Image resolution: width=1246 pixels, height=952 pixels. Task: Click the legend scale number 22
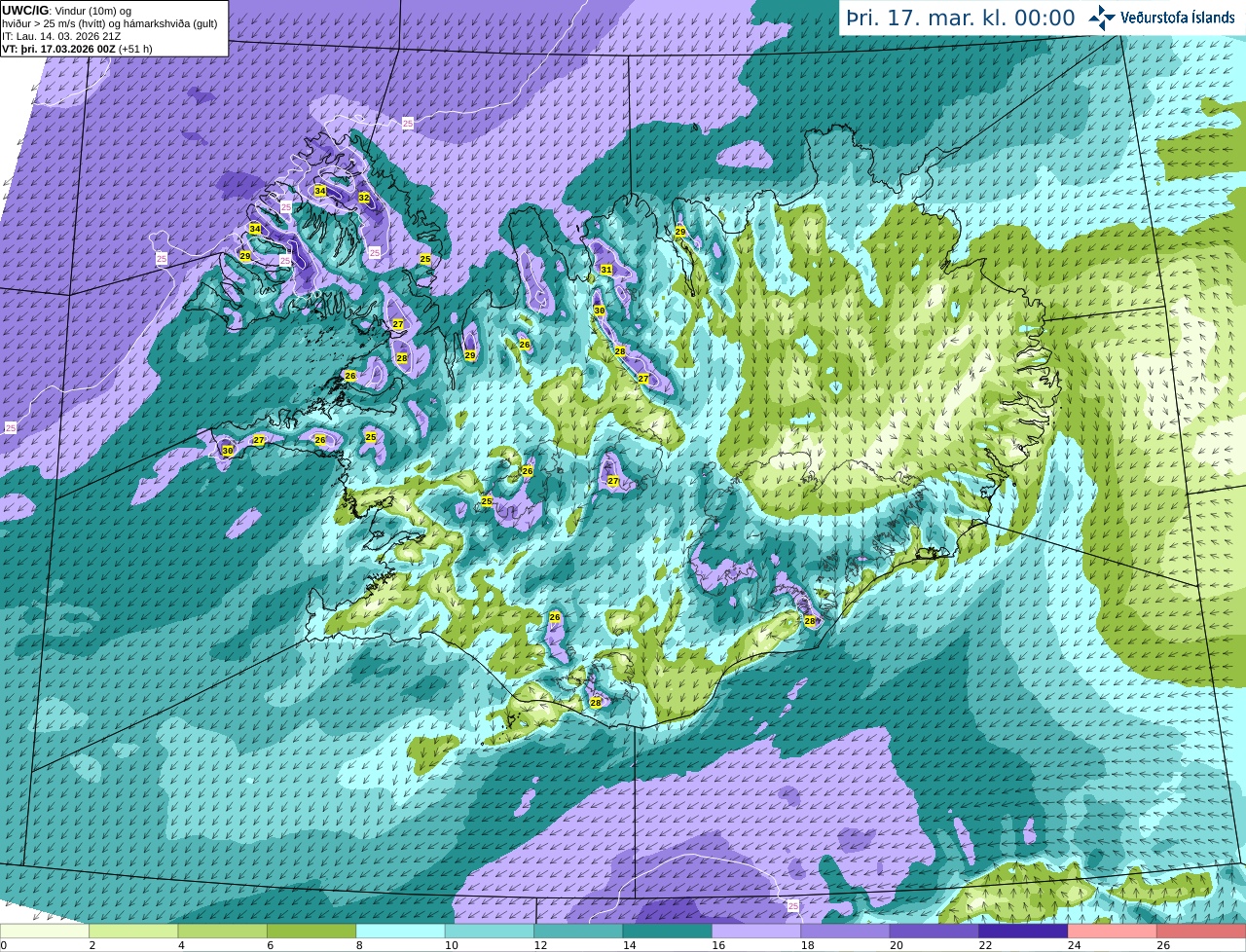click(x=985, y=945)
